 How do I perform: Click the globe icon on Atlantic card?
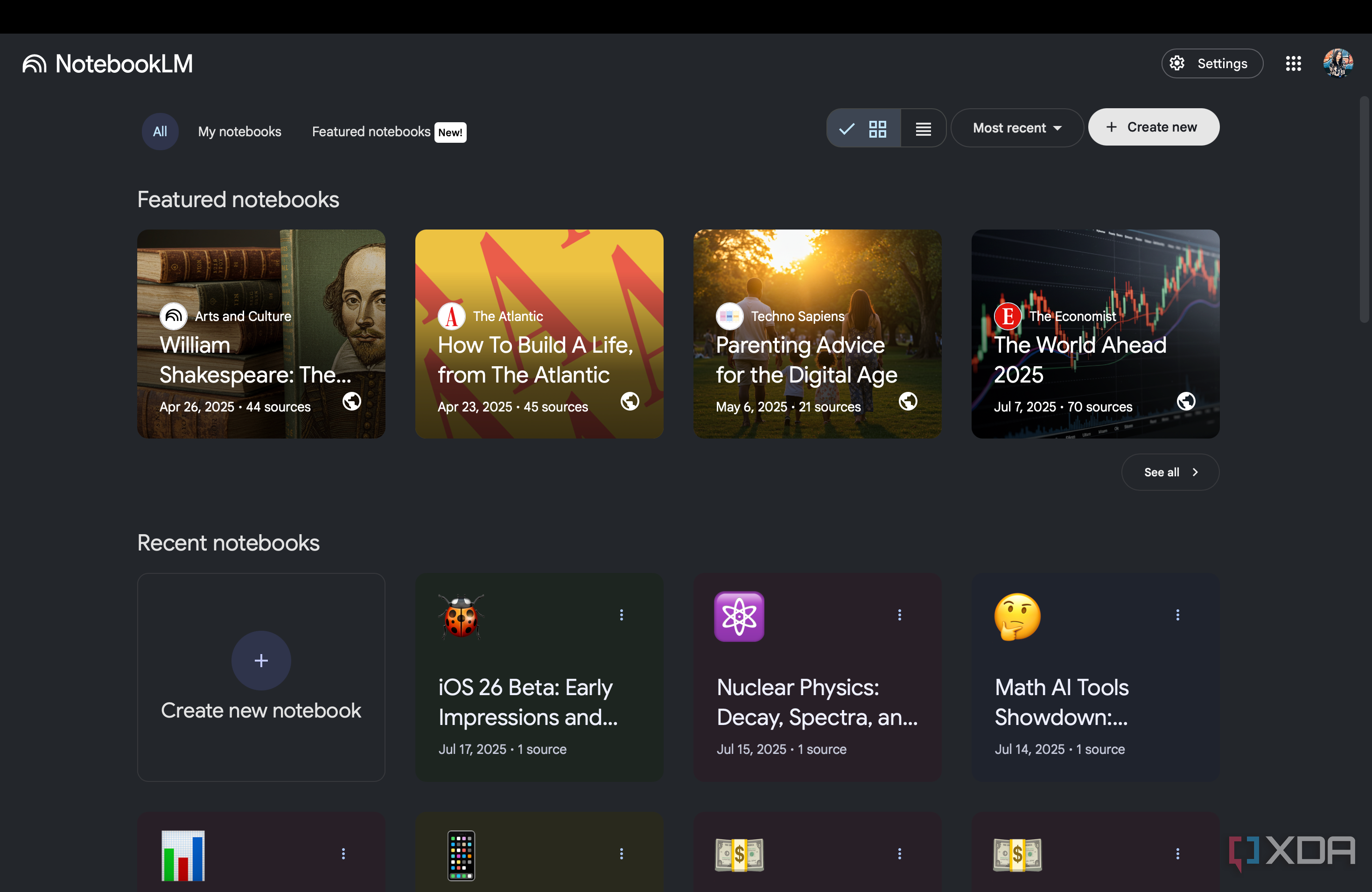(x=630, y=402)
